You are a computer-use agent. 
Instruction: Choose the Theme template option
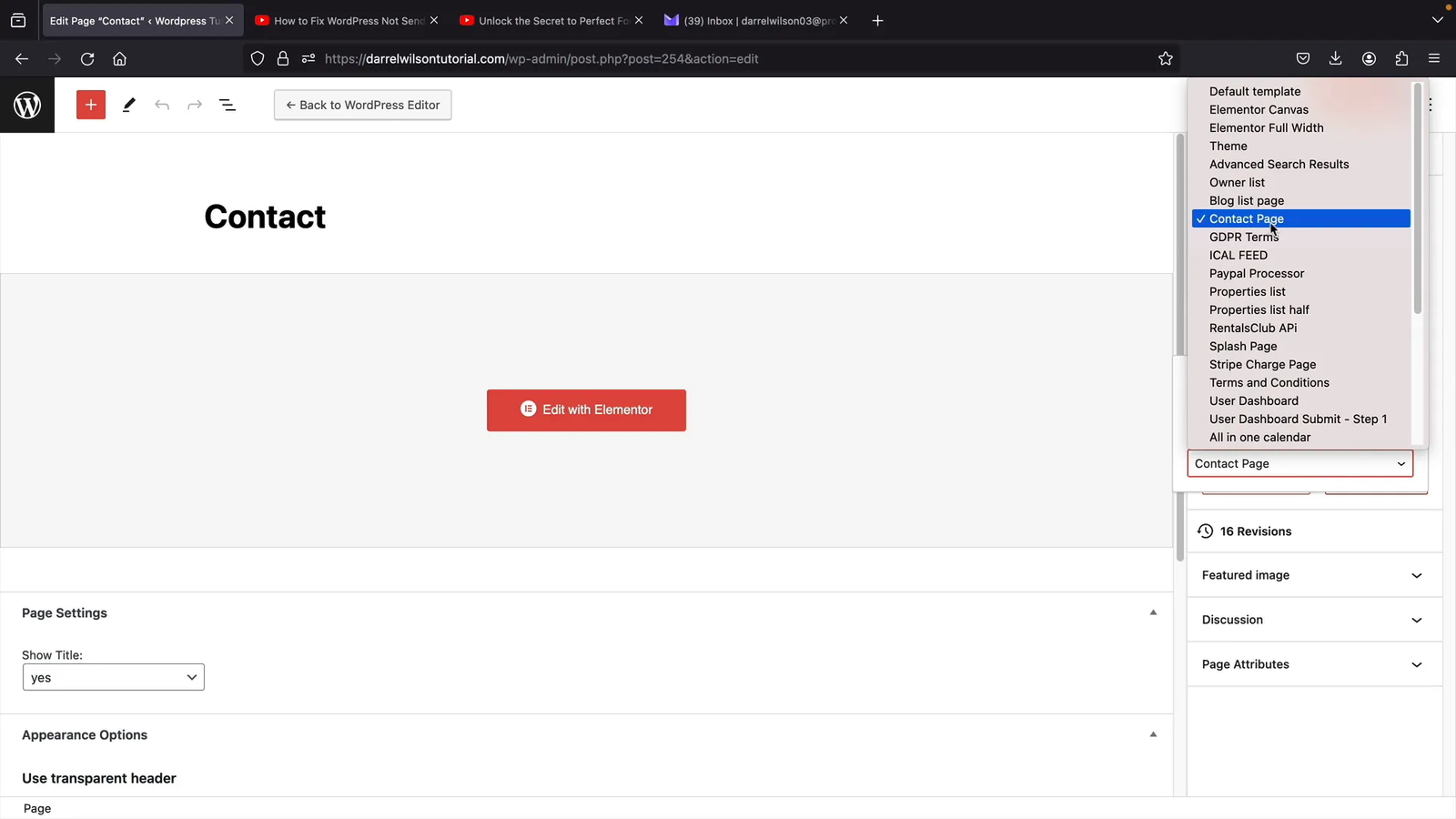1300,146
